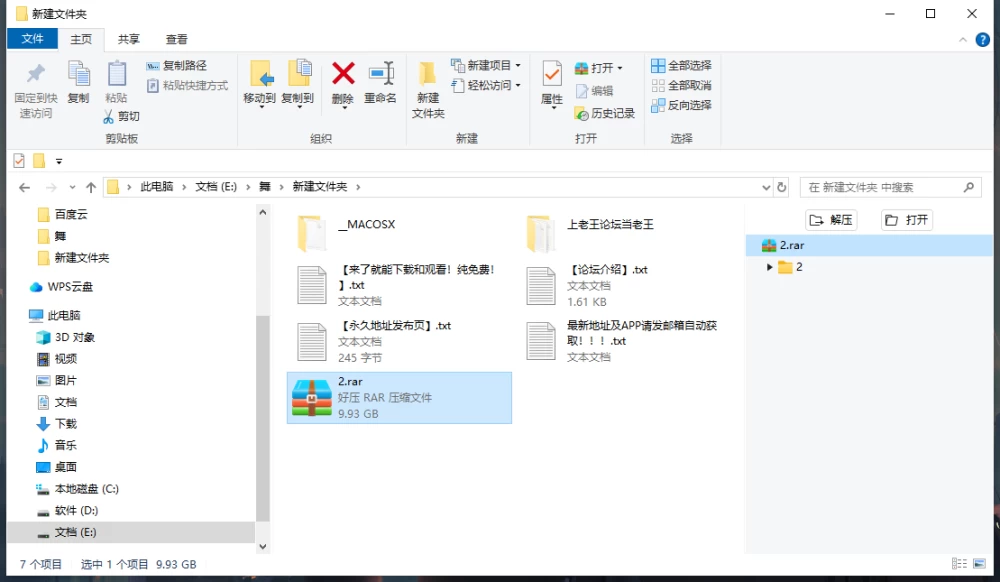Click the Cut (剪切) scissors icon
The height and width of the screenshot is (582, 1000).
[108, 116]
